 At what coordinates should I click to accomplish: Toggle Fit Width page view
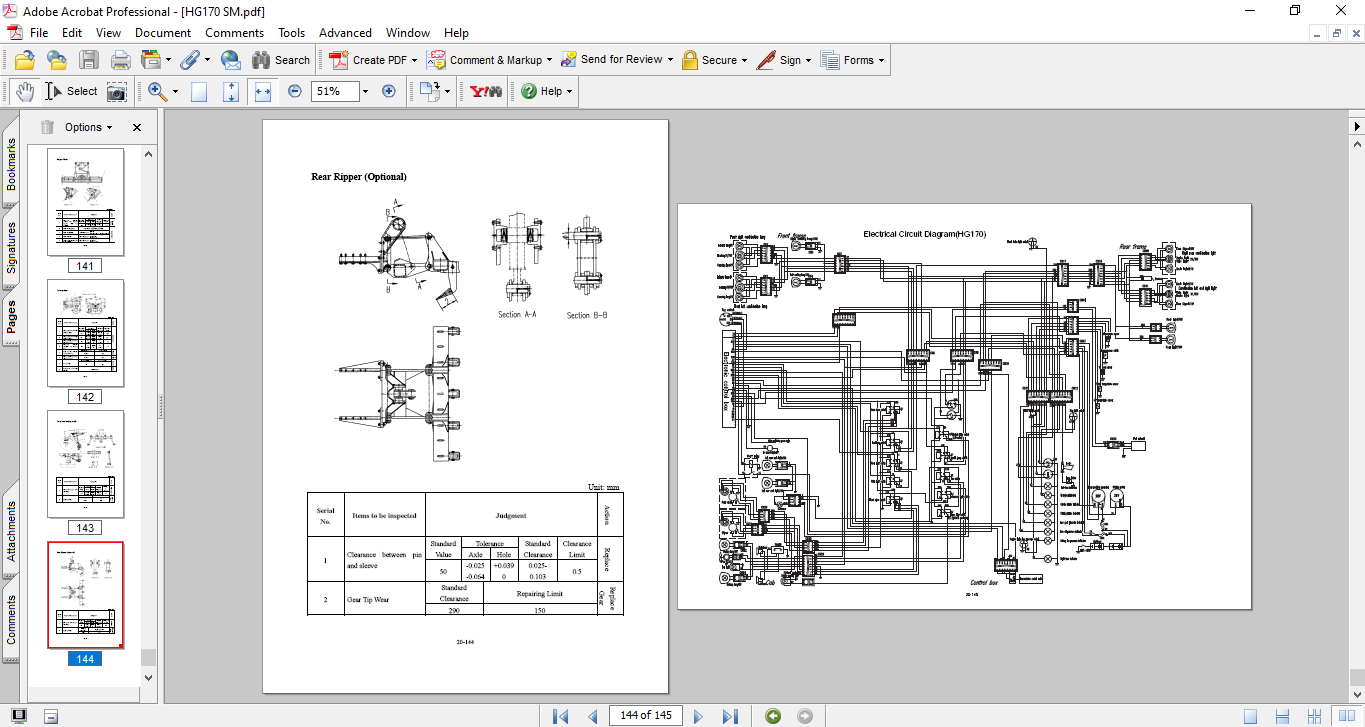263,91
